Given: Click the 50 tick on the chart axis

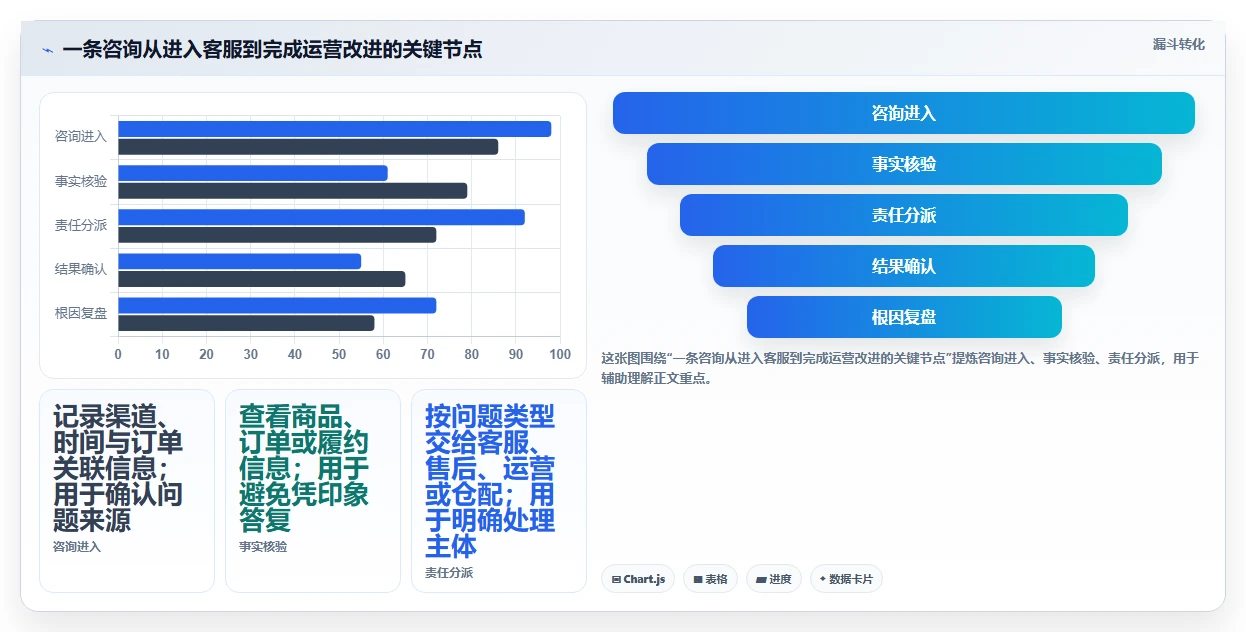Looking at the screenshot, I should pos(339,354).
